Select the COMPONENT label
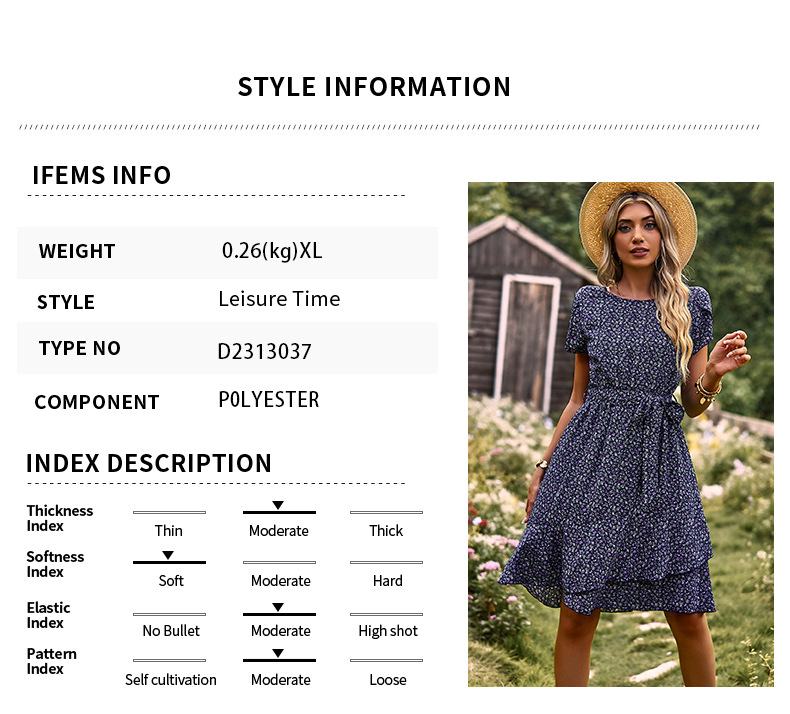 click(x=97, y=402)
